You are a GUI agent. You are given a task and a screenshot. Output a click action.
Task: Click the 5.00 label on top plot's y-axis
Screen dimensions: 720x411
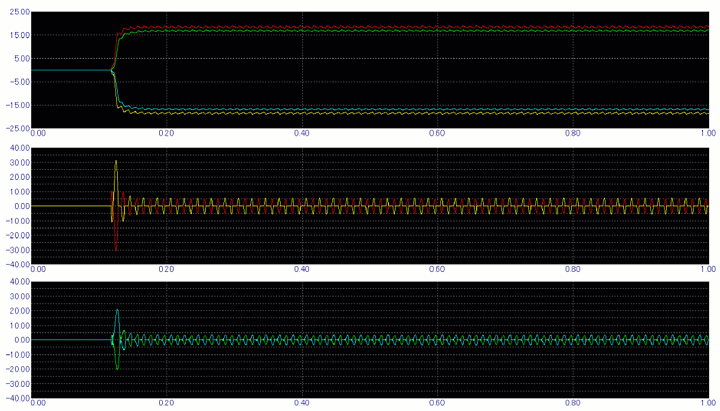pyautogui.click(x=21, y=58)
